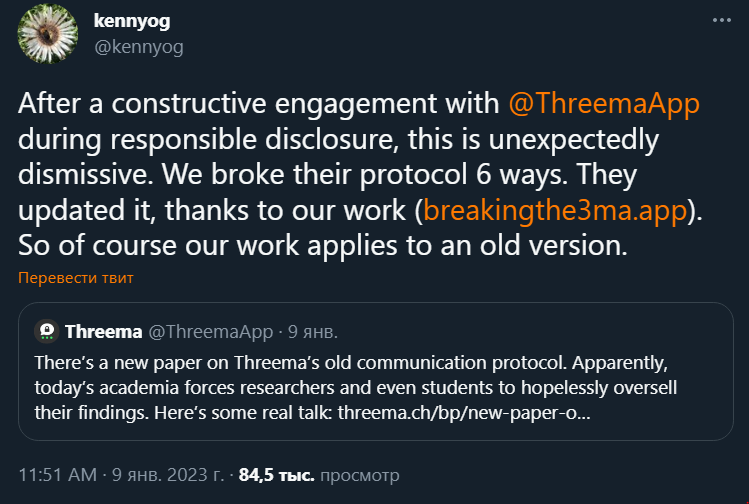Click the bold Threema name in quote

point(103,331)
